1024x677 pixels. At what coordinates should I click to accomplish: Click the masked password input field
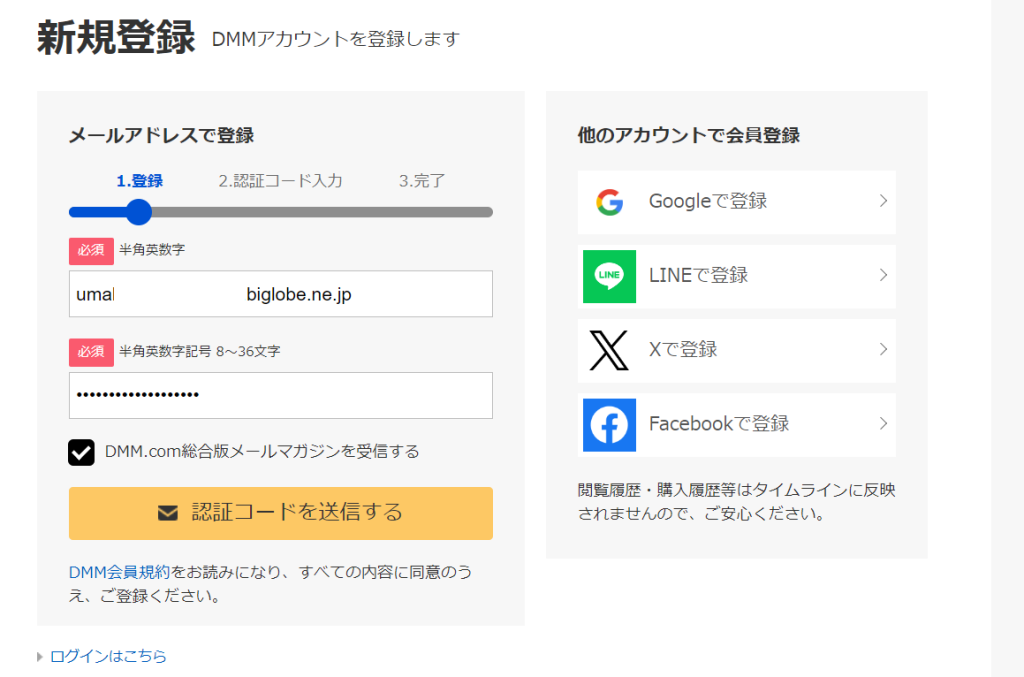click(x=280, y=395)
